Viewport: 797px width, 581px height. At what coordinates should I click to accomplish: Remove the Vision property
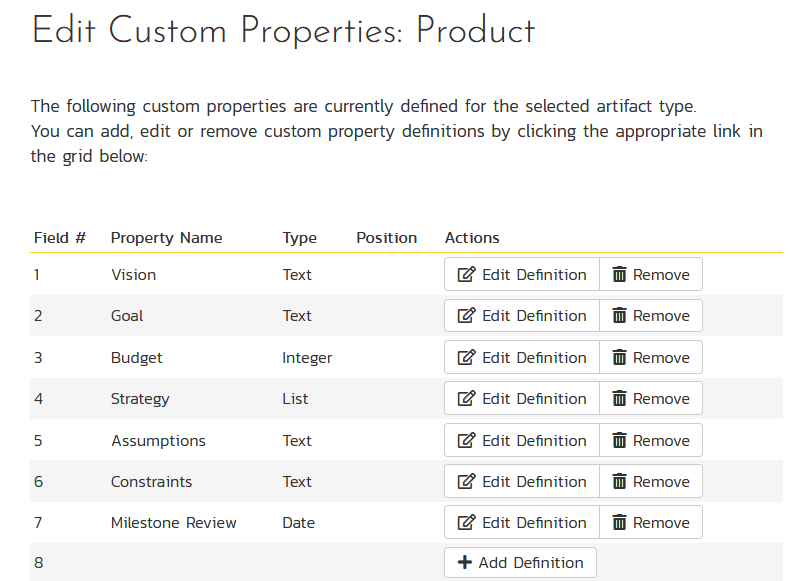(x=651, y=275)
